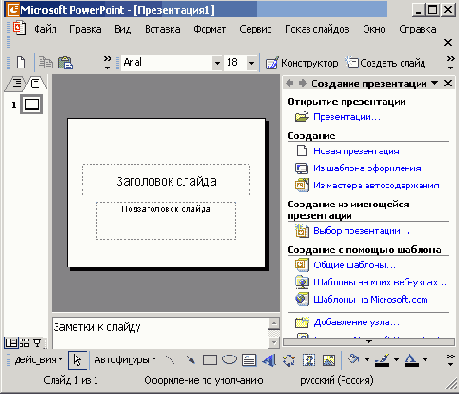The height and width of the screenshot is (394, 459).
Task: Open the Вставка menu
Action: click(x=163, y=29)
